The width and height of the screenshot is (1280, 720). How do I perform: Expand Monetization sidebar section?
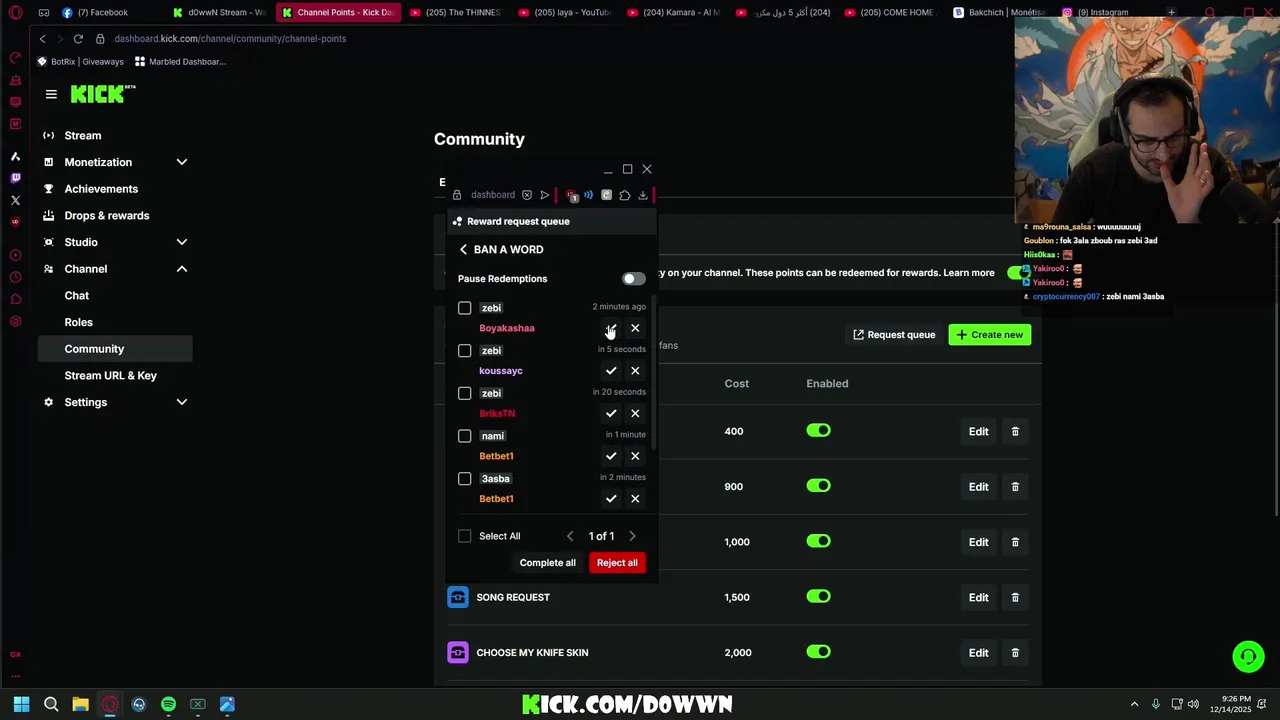click(x=182, y=162)
